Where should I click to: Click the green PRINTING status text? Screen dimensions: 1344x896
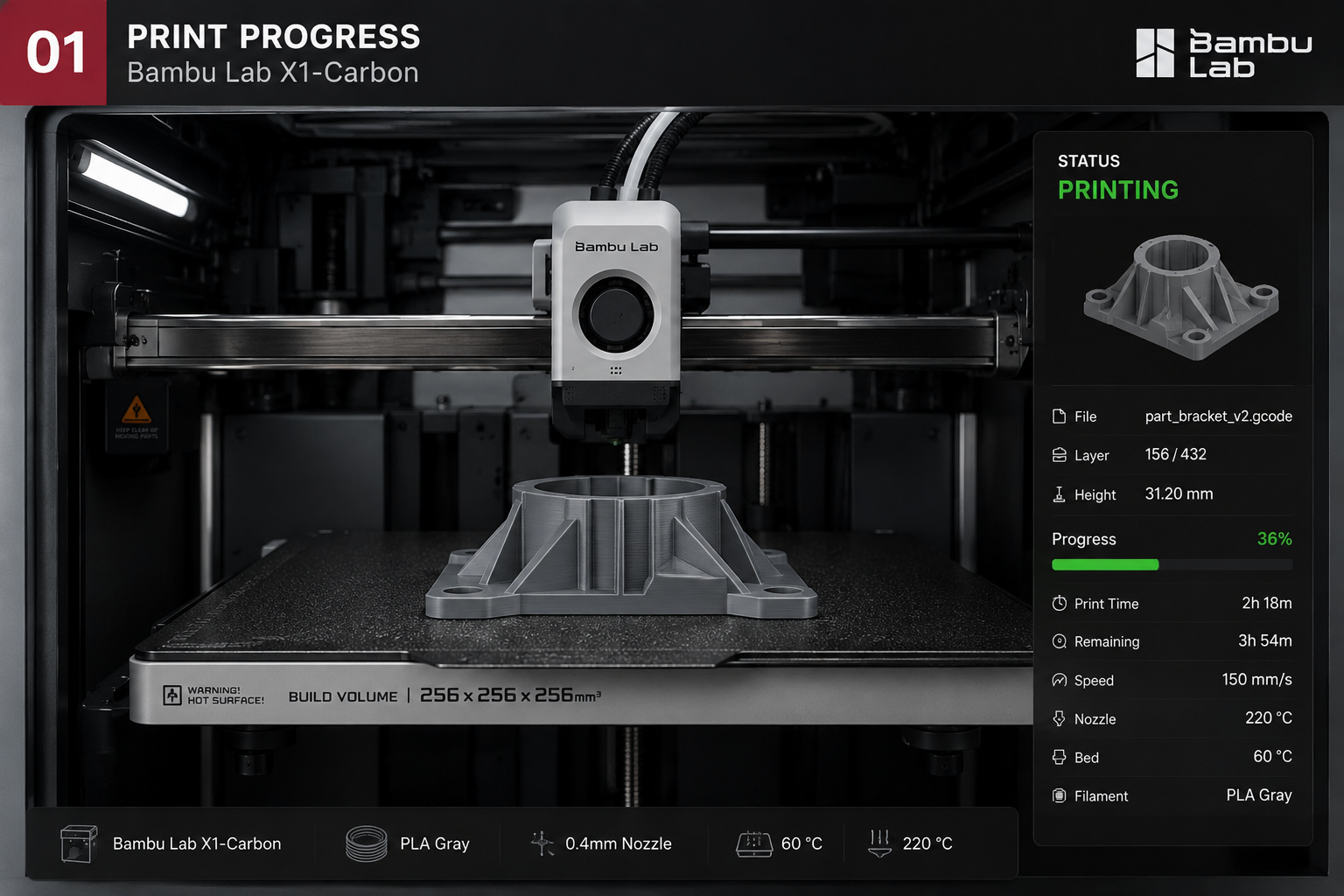pos(1118,190)
